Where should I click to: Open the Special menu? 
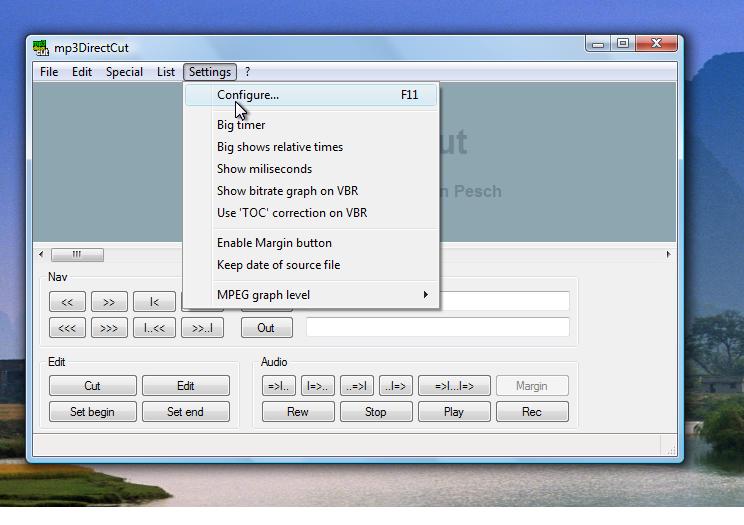[124, 72]
